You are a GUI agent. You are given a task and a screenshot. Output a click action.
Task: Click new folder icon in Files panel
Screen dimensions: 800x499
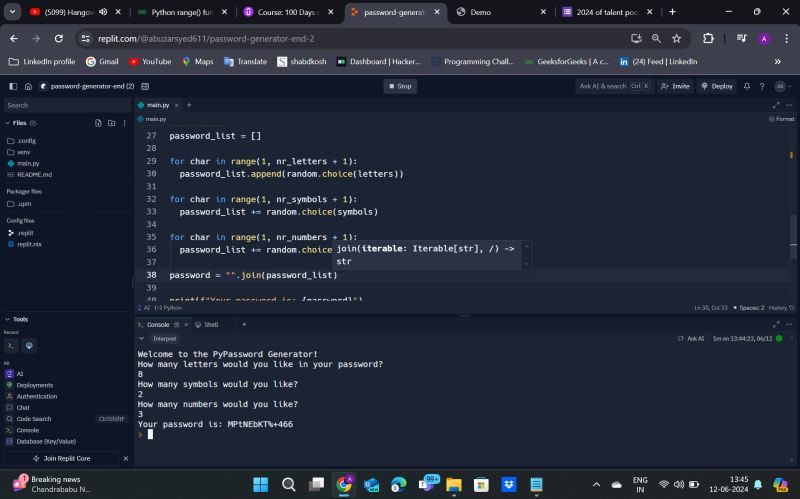pyautogui.click(x=110, y=123)
